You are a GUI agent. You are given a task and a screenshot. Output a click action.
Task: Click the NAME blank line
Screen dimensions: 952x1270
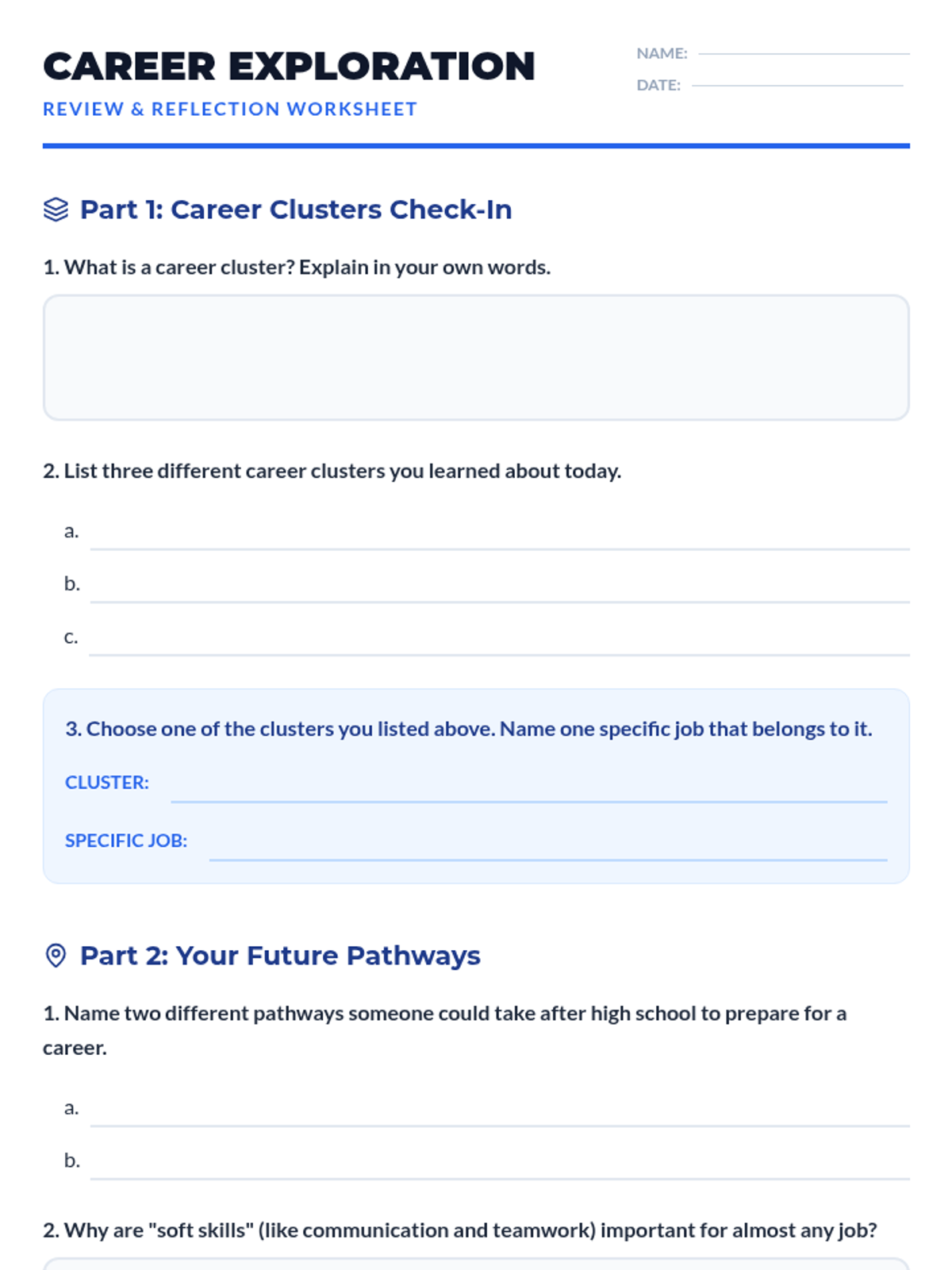tap(803, 52)
